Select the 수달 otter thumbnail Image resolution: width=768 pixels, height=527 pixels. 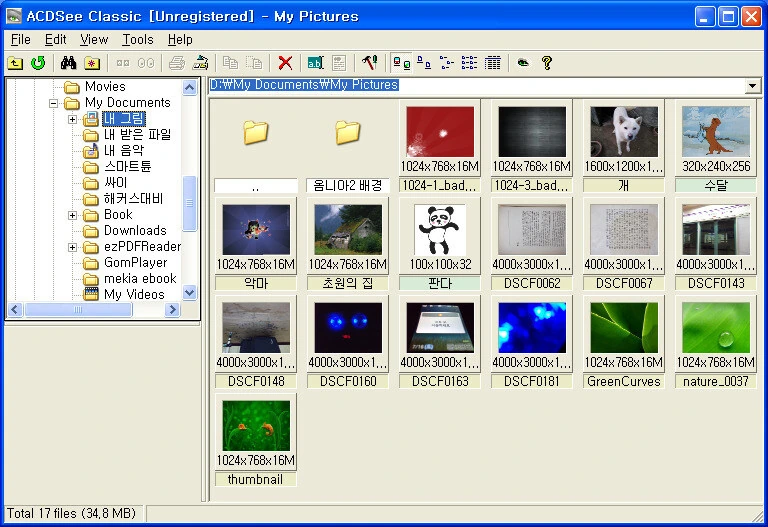tap(716, 147)
